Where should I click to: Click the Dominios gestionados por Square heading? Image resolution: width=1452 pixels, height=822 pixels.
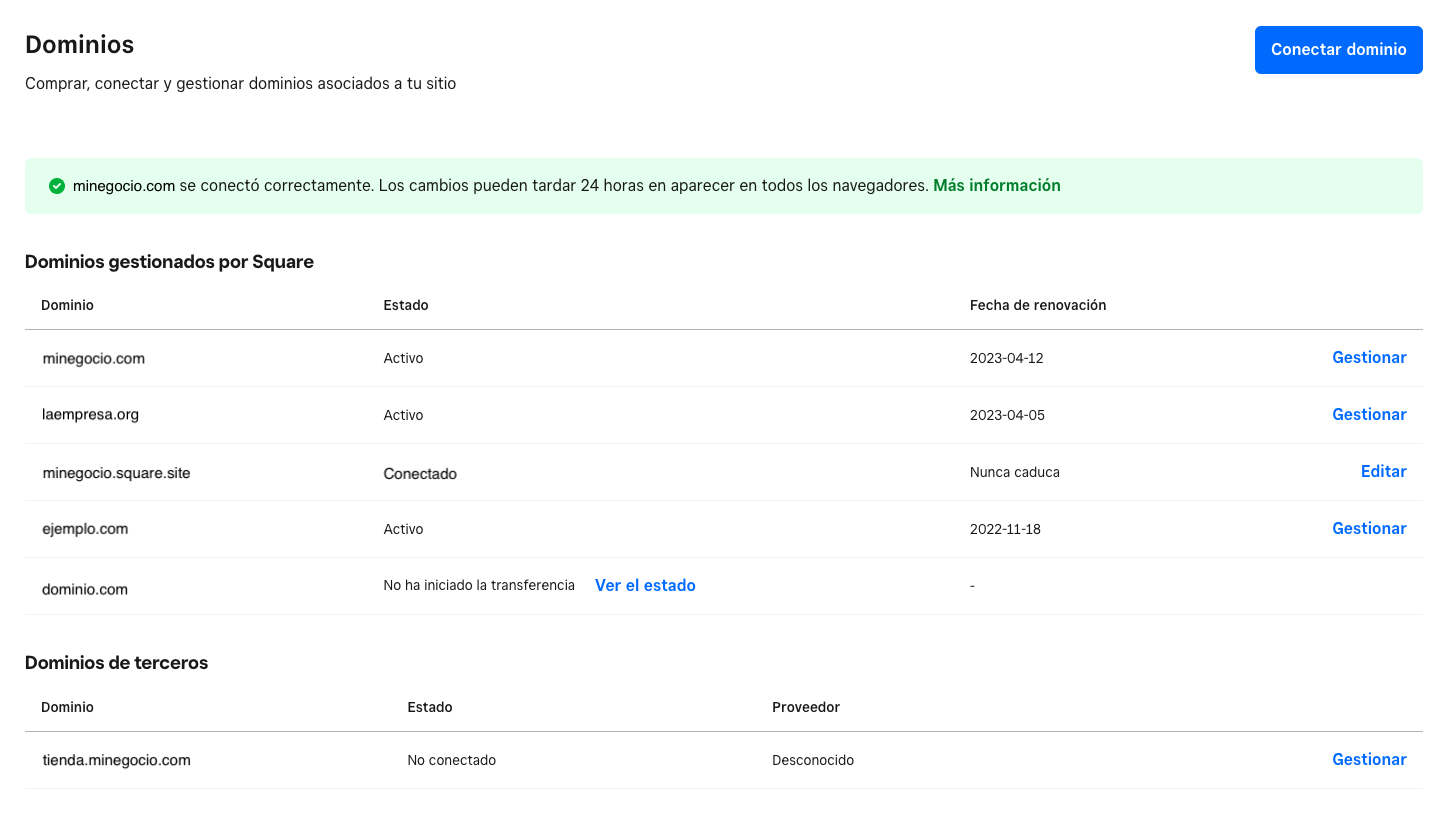pos(169,262)
